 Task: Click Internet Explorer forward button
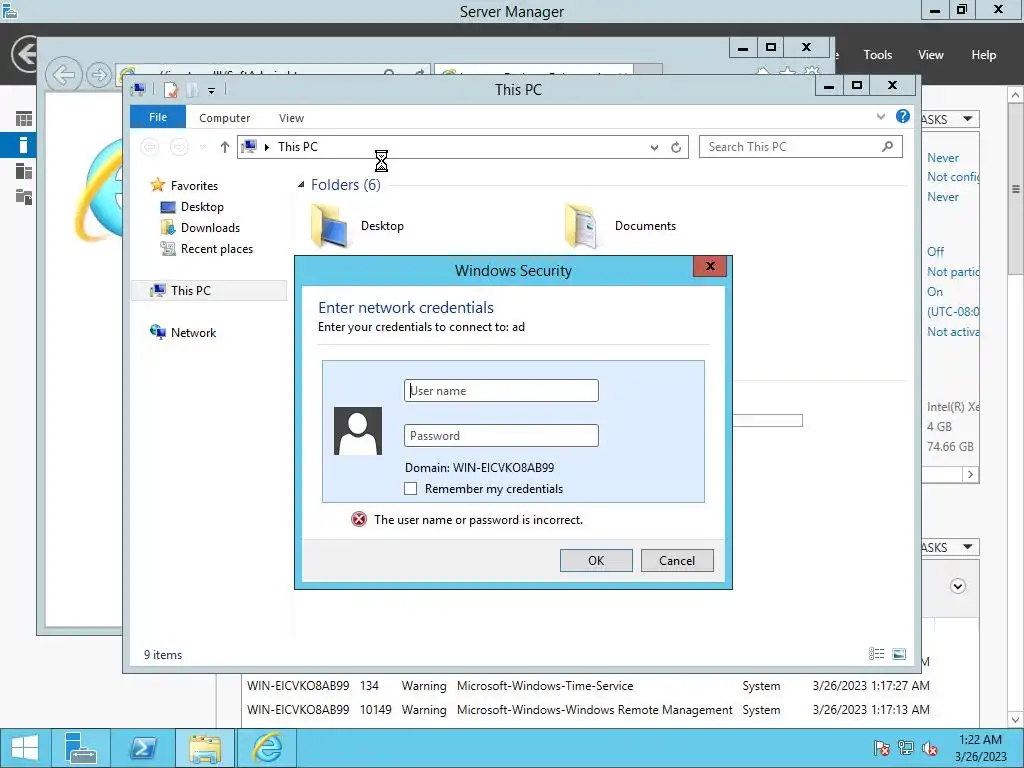click(99, 74)
